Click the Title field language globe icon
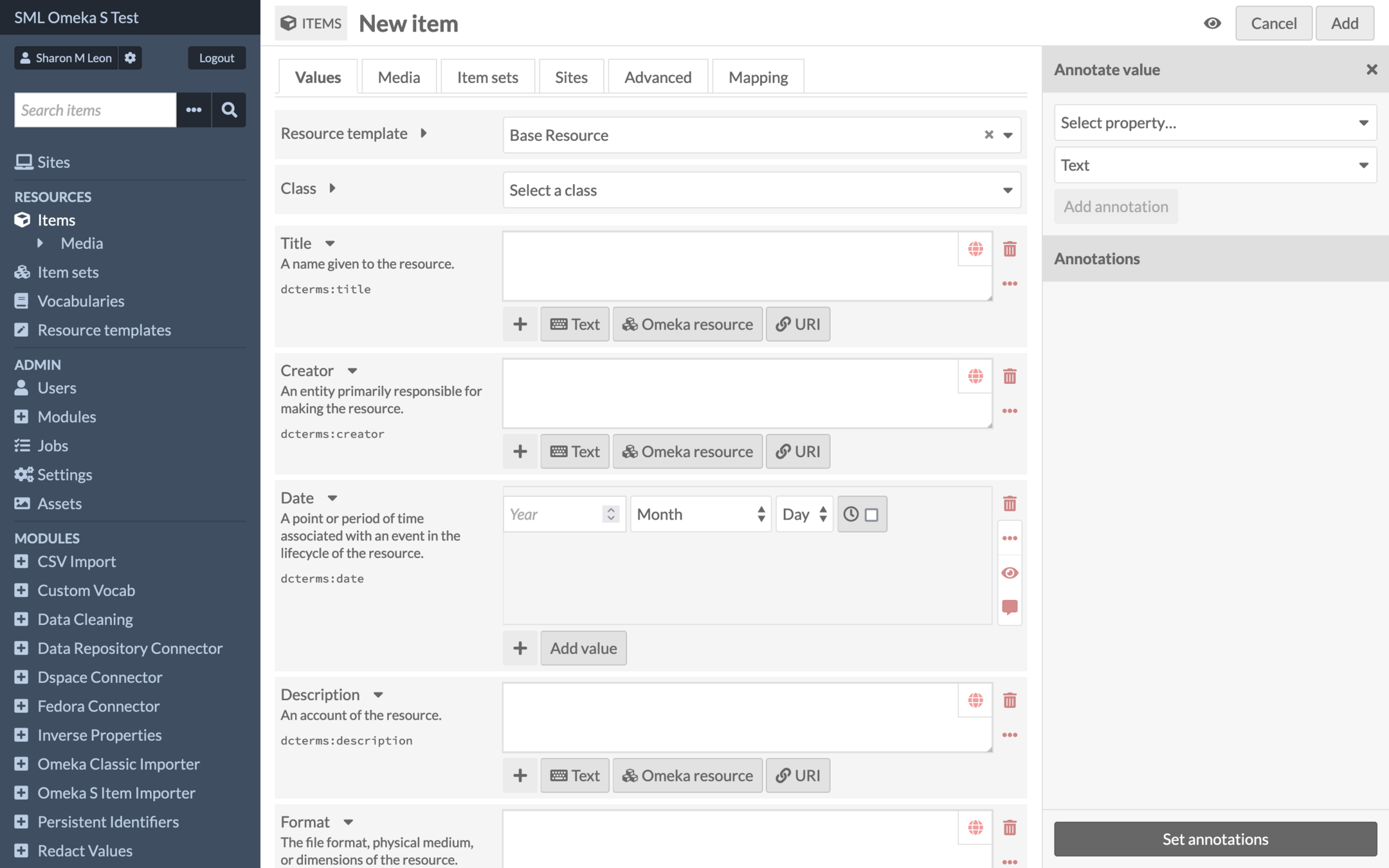Viewport: 1389px width, 868px height. coord(975,249)
